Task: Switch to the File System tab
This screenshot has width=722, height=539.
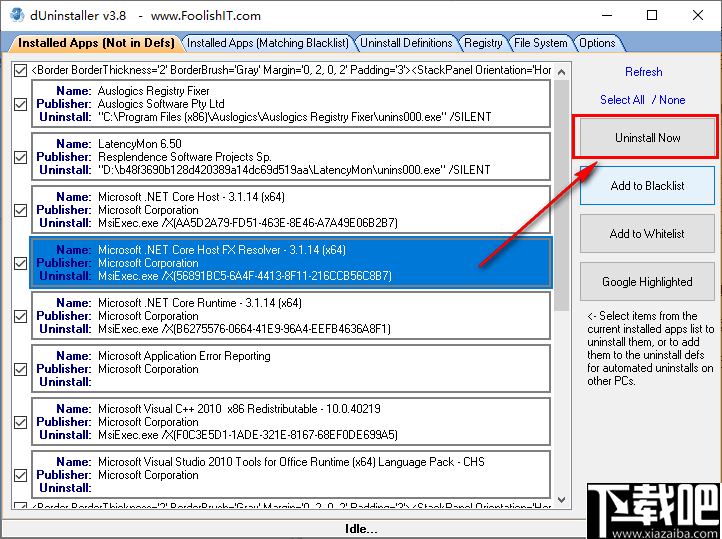Action: tap(540, 43)
